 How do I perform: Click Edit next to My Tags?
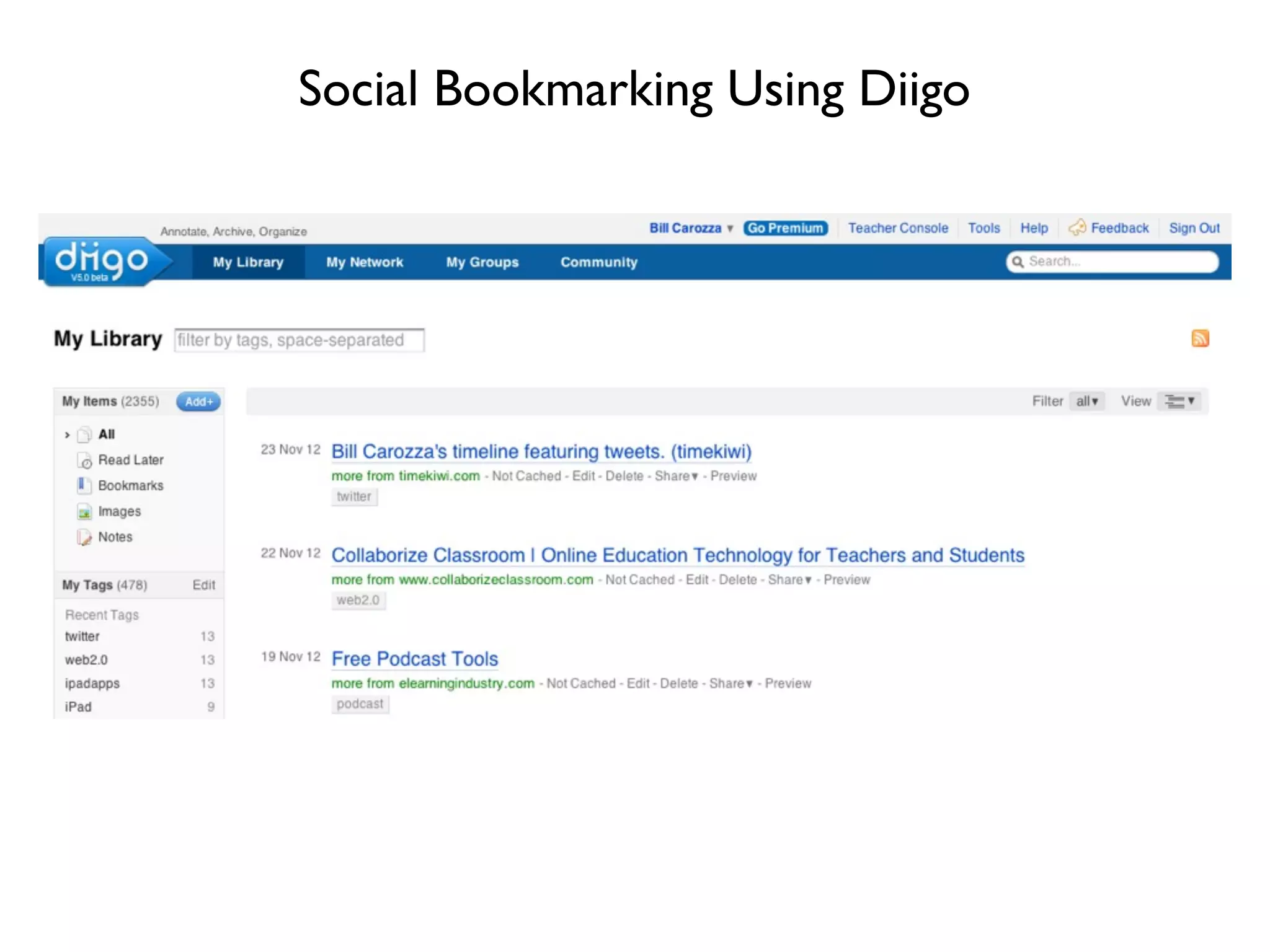tap(203, 585)
